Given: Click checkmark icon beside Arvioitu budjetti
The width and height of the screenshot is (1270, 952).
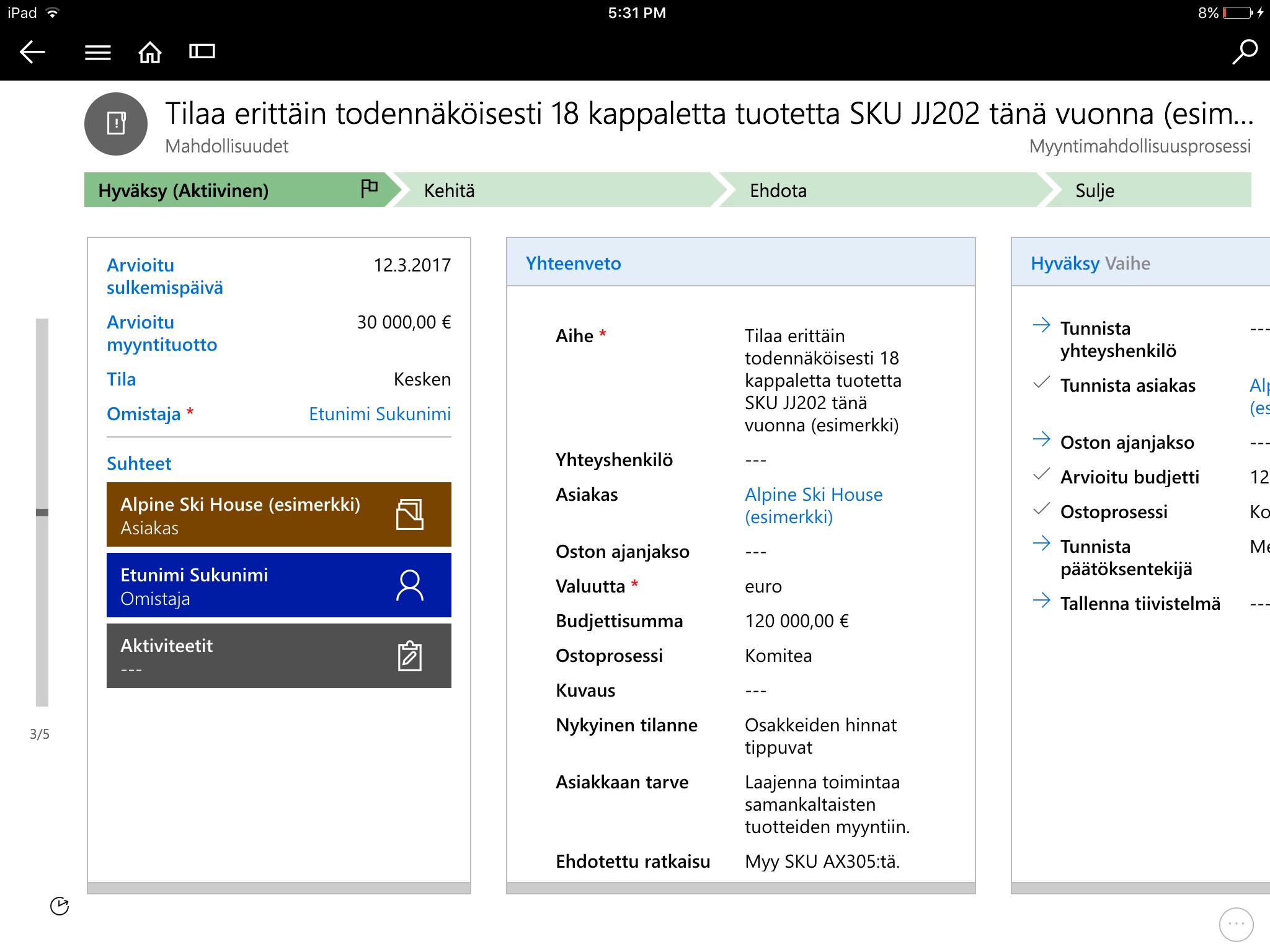Looking at the screenshot, I should click(x=1042, y=475).
